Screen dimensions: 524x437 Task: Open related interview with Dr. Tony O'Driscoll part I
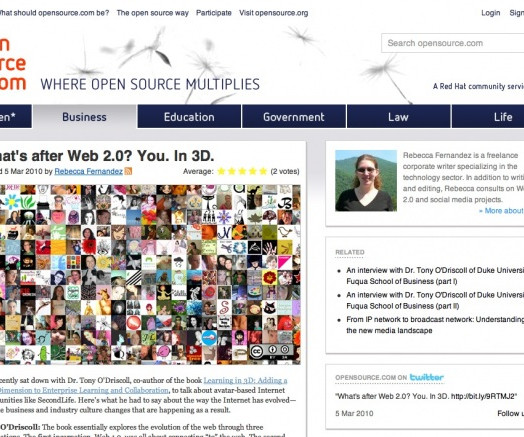coord(435,276)
